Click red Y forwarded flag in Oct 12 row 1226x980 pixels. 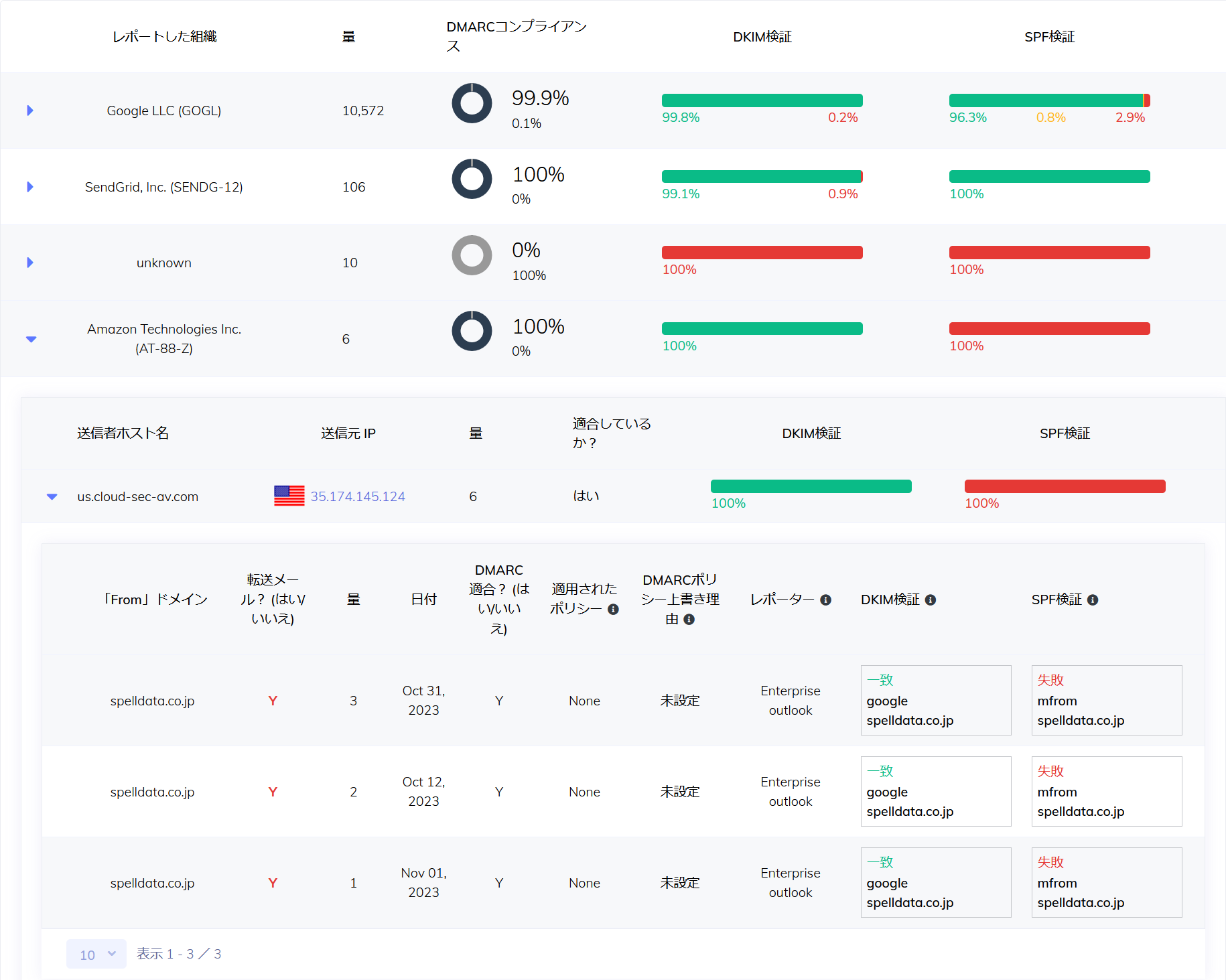[x=273, y=792]
